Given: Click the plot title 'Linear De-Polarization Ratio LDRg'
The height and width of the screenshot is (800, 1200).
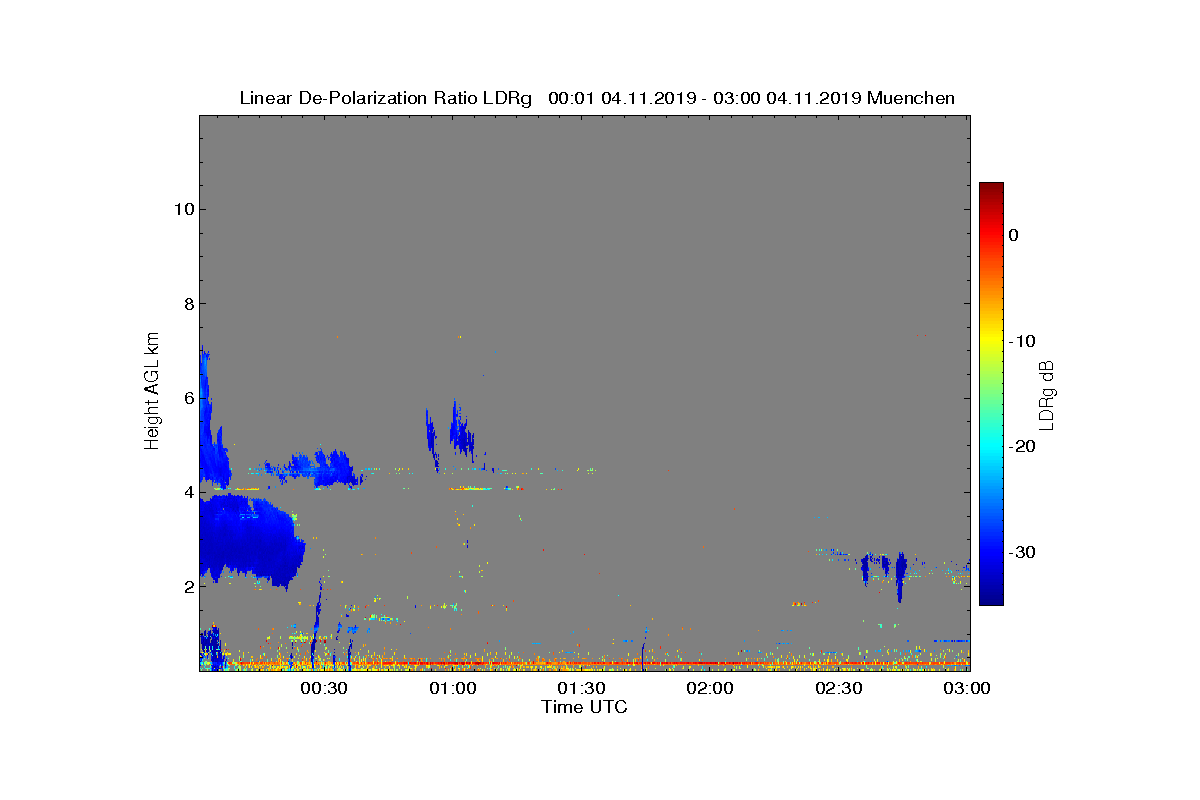Looking at the screenshot, I should click(x=386, y=98).
